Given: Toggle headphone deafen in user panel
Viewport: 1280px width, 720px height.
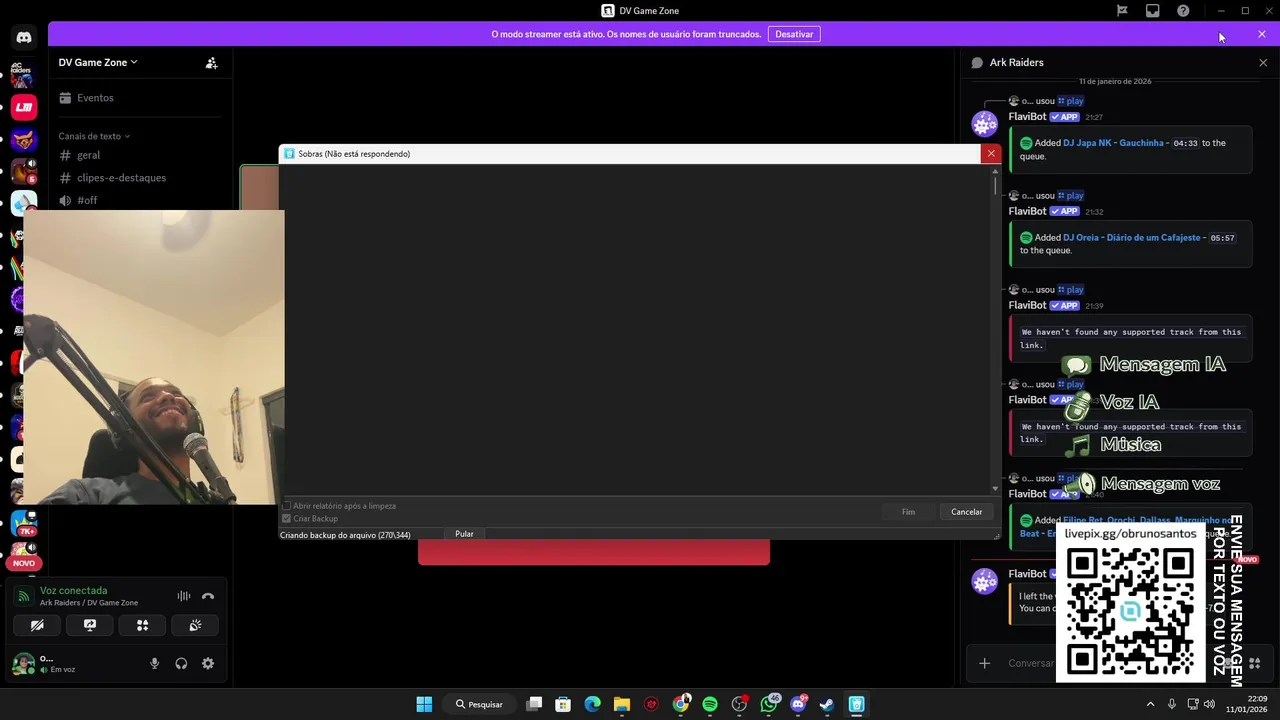Looking at the screenshot, I should (x=181, y=663).
